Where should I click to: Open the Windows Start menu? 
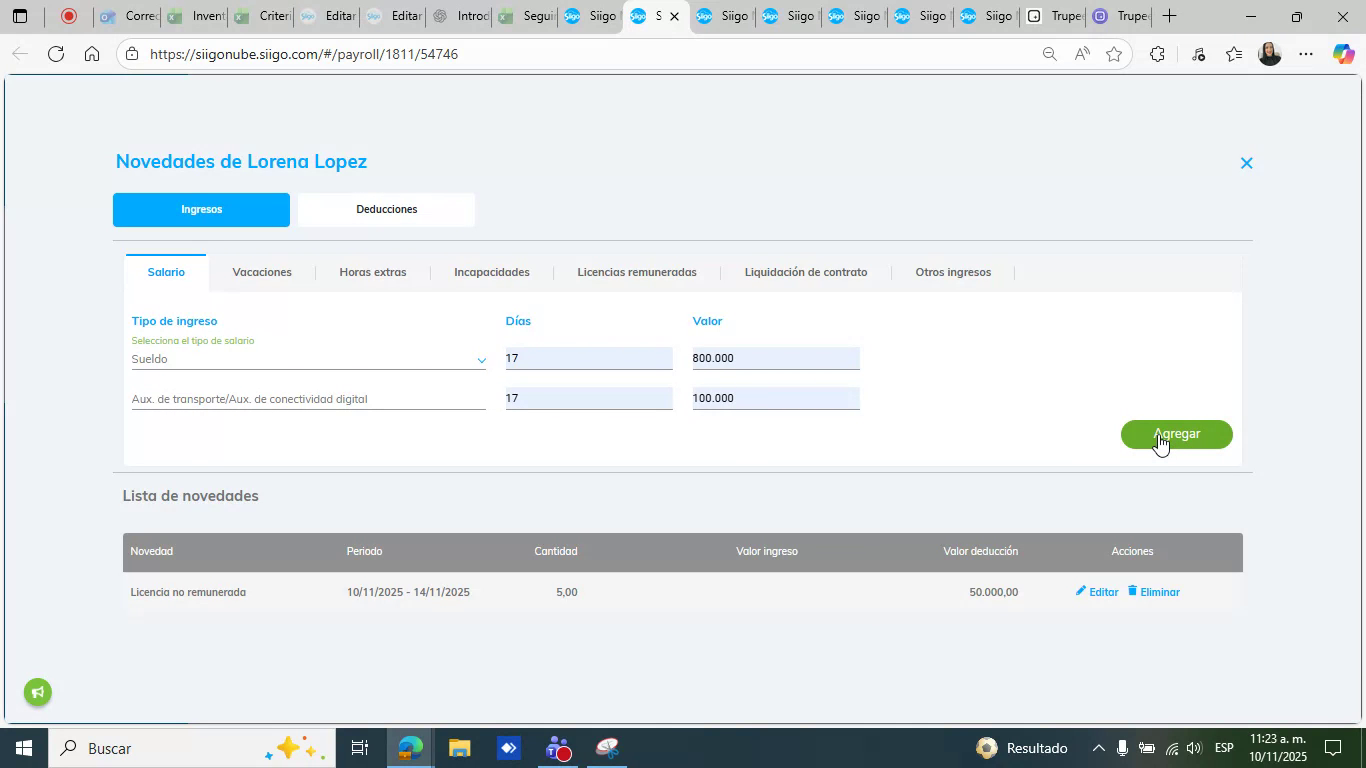22,748
